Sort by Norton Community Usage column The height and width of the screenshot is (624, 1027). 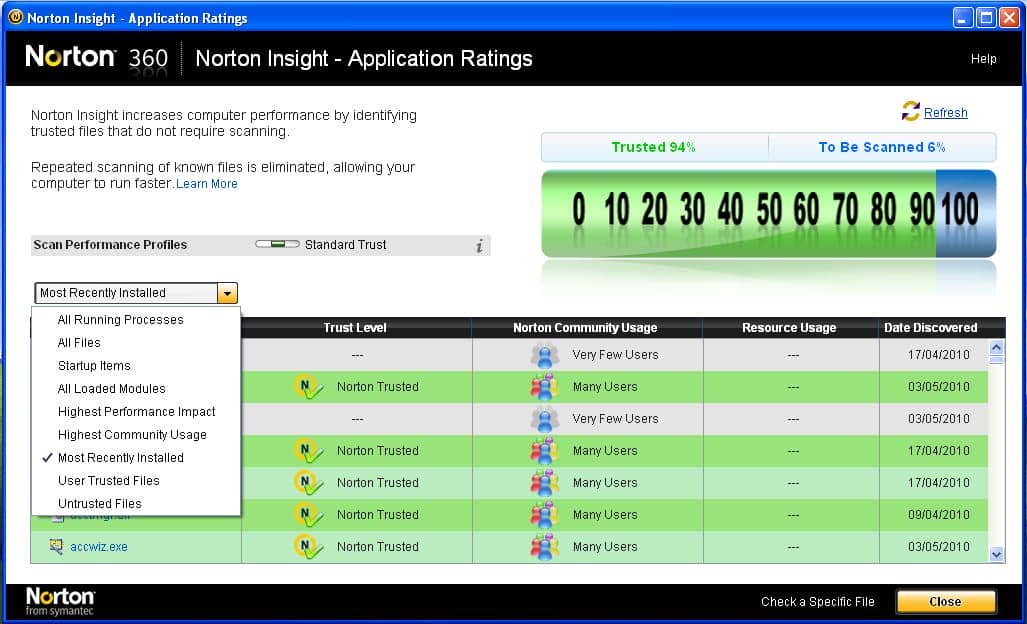(x=586, y=327)
